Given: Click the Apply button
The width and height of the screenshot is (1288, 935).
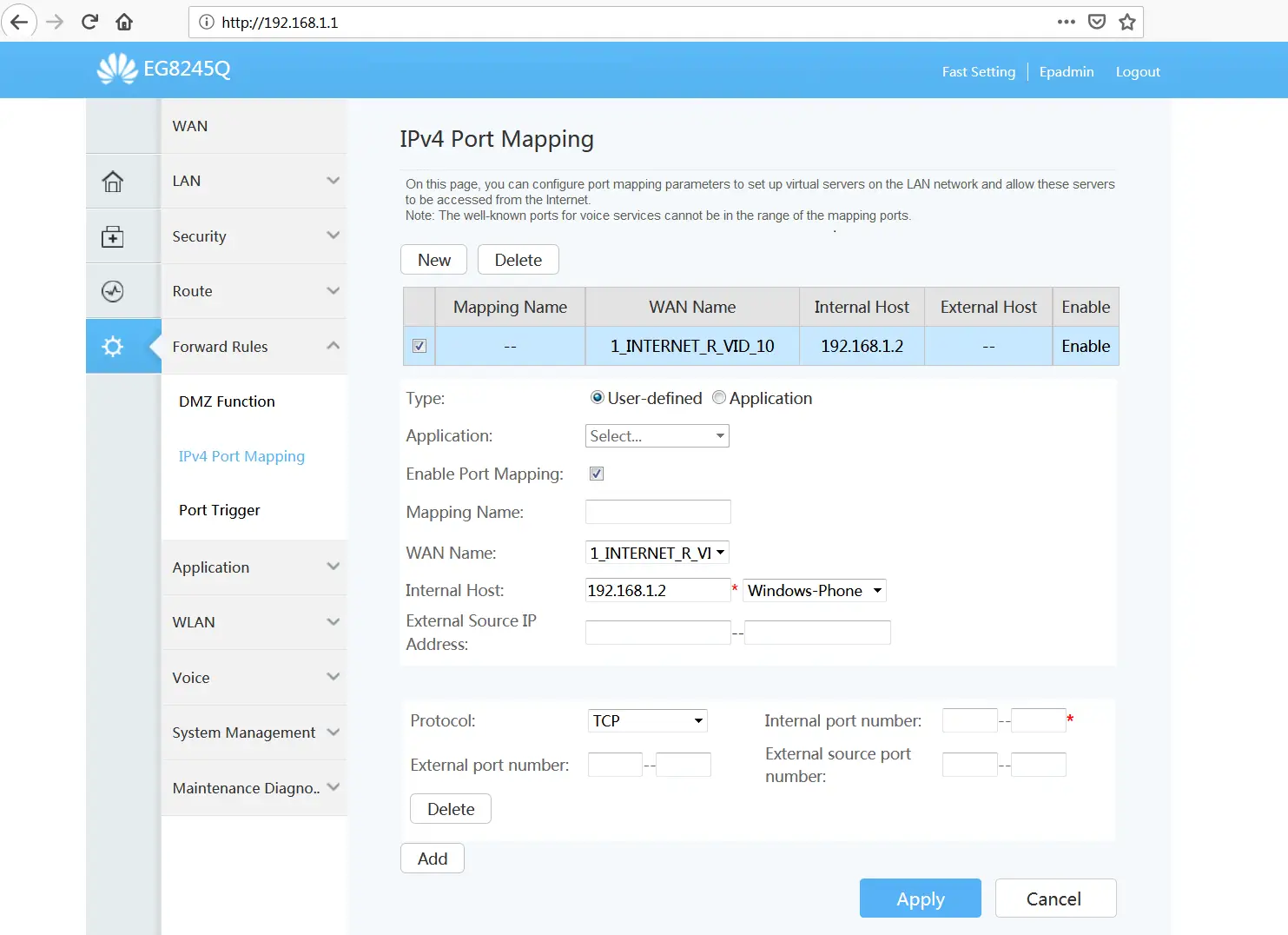Looking at the screenshot, I should (921, 899).
